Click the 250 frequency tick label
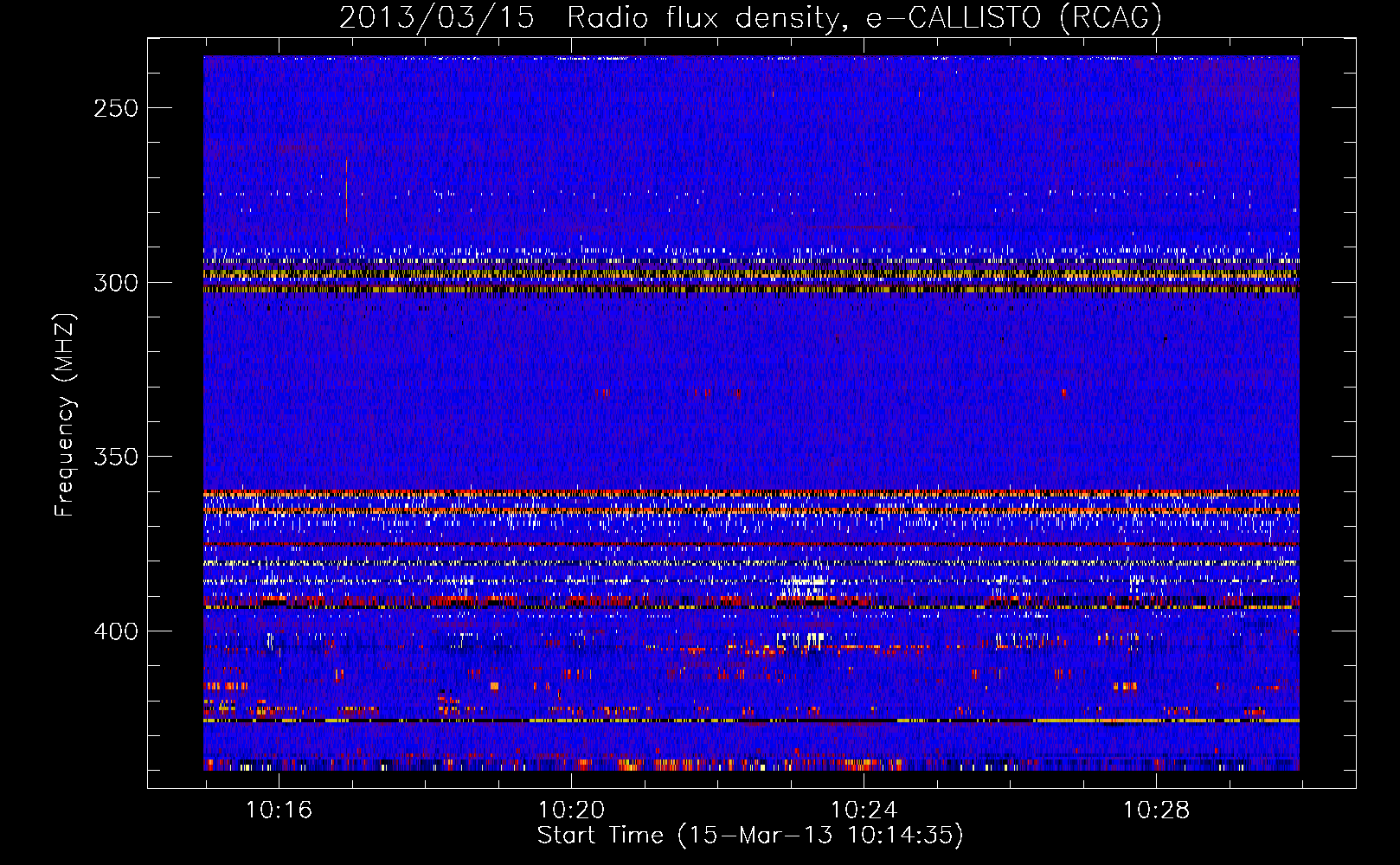Screen dimensions: 1400x865 coord(116,108)
